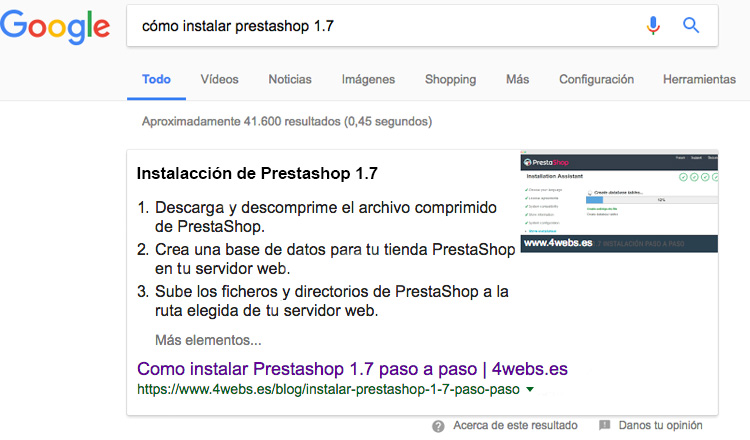Open Como instalar Prestashop 1.7 paso a paso link

[352, 369]
